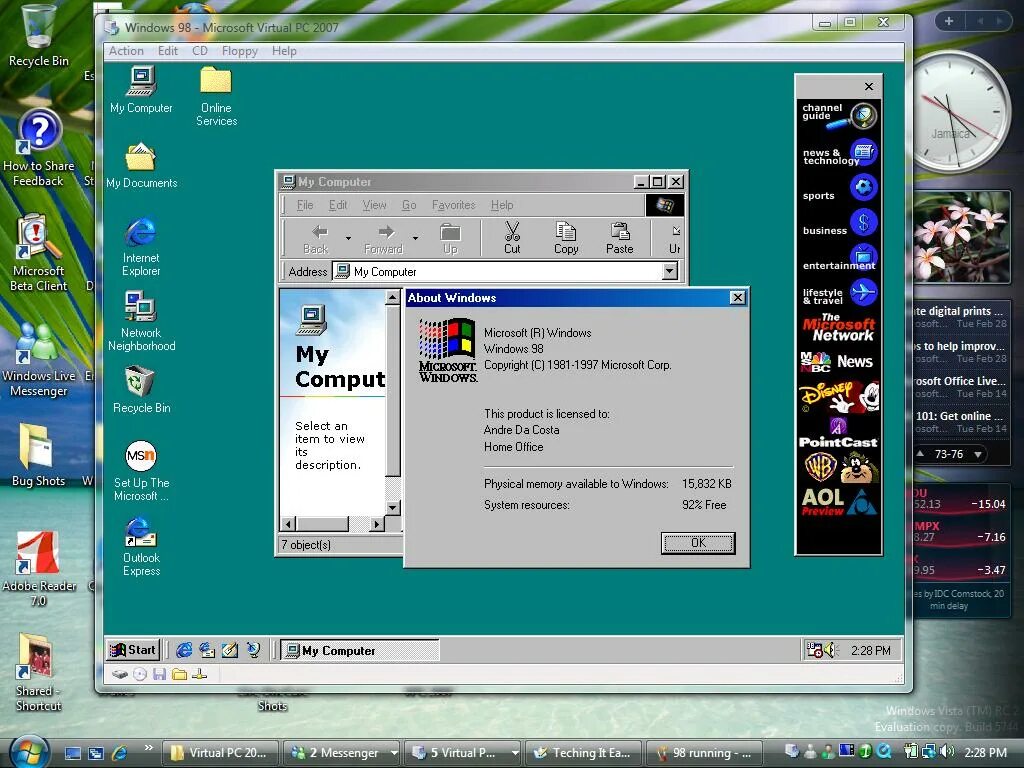Open the sports channel

coord(839,189)
